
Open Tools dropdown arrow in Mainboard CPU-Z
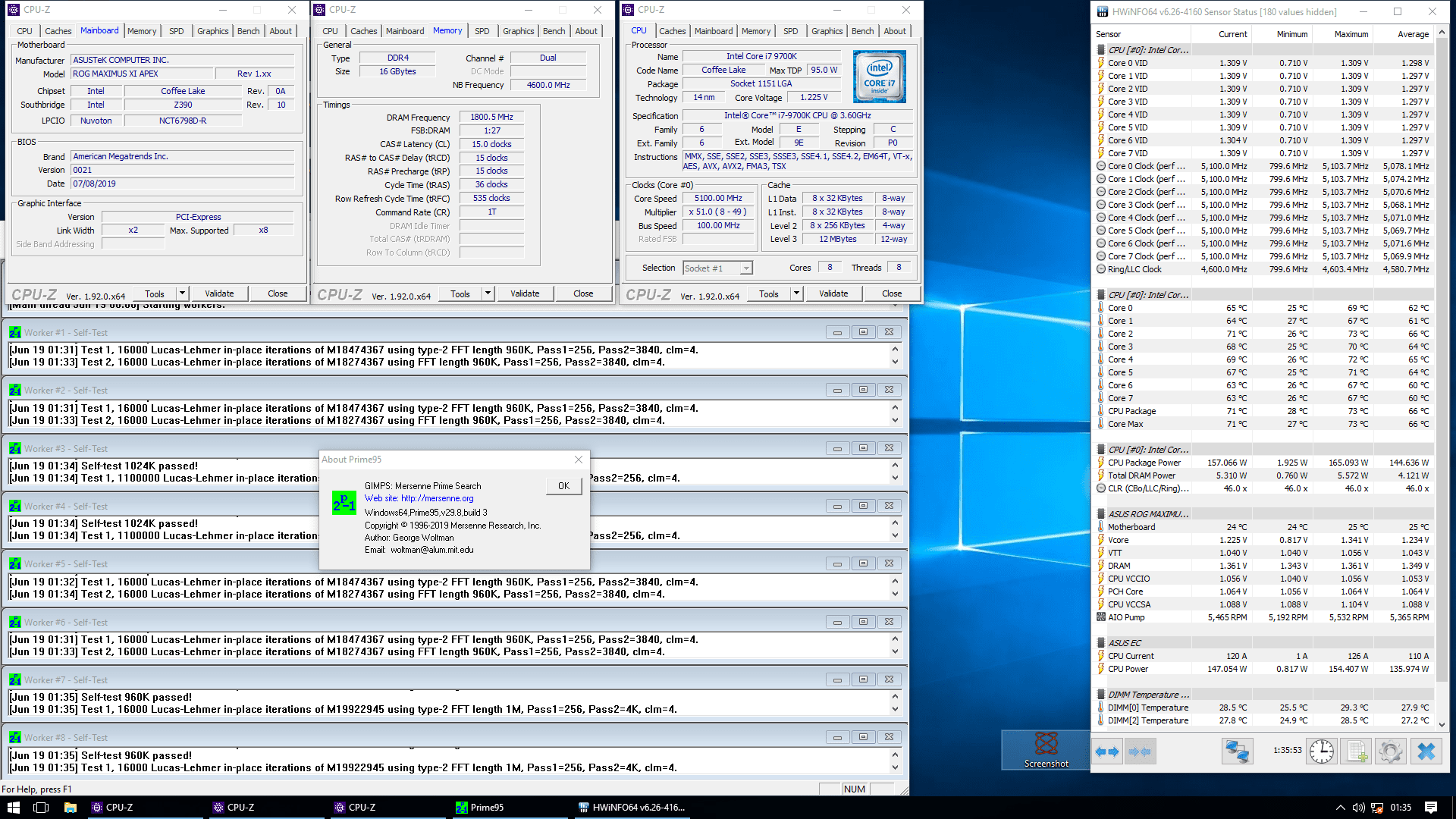pos(182,293)
